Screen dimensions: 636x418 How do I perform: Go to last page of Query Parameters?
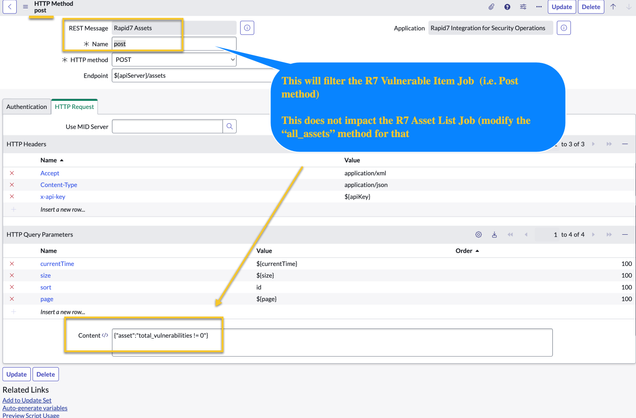[x=609, y=235]
